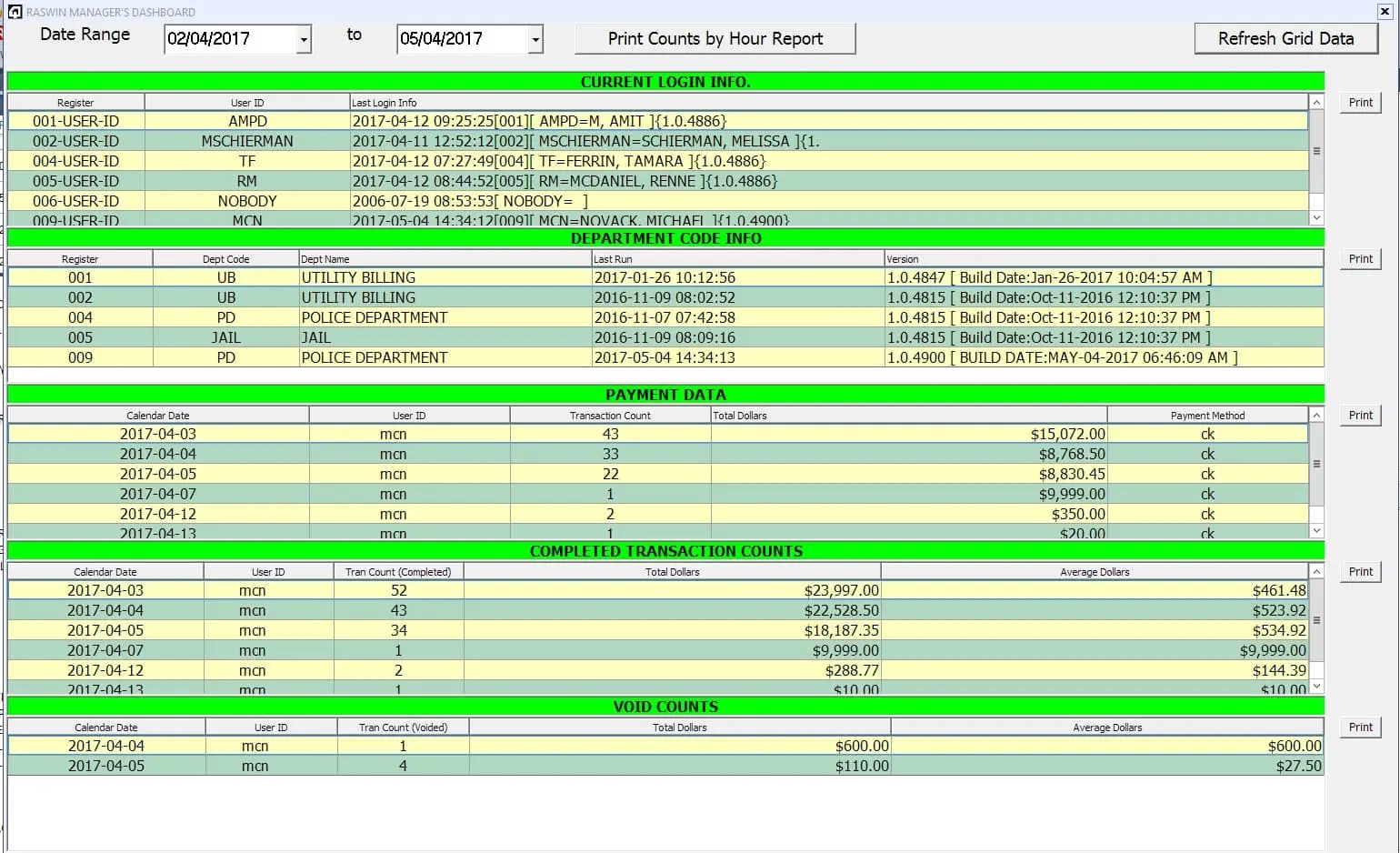
Task: Click Print Counts by Hour Report button
Action: click(x=715, y=38)
